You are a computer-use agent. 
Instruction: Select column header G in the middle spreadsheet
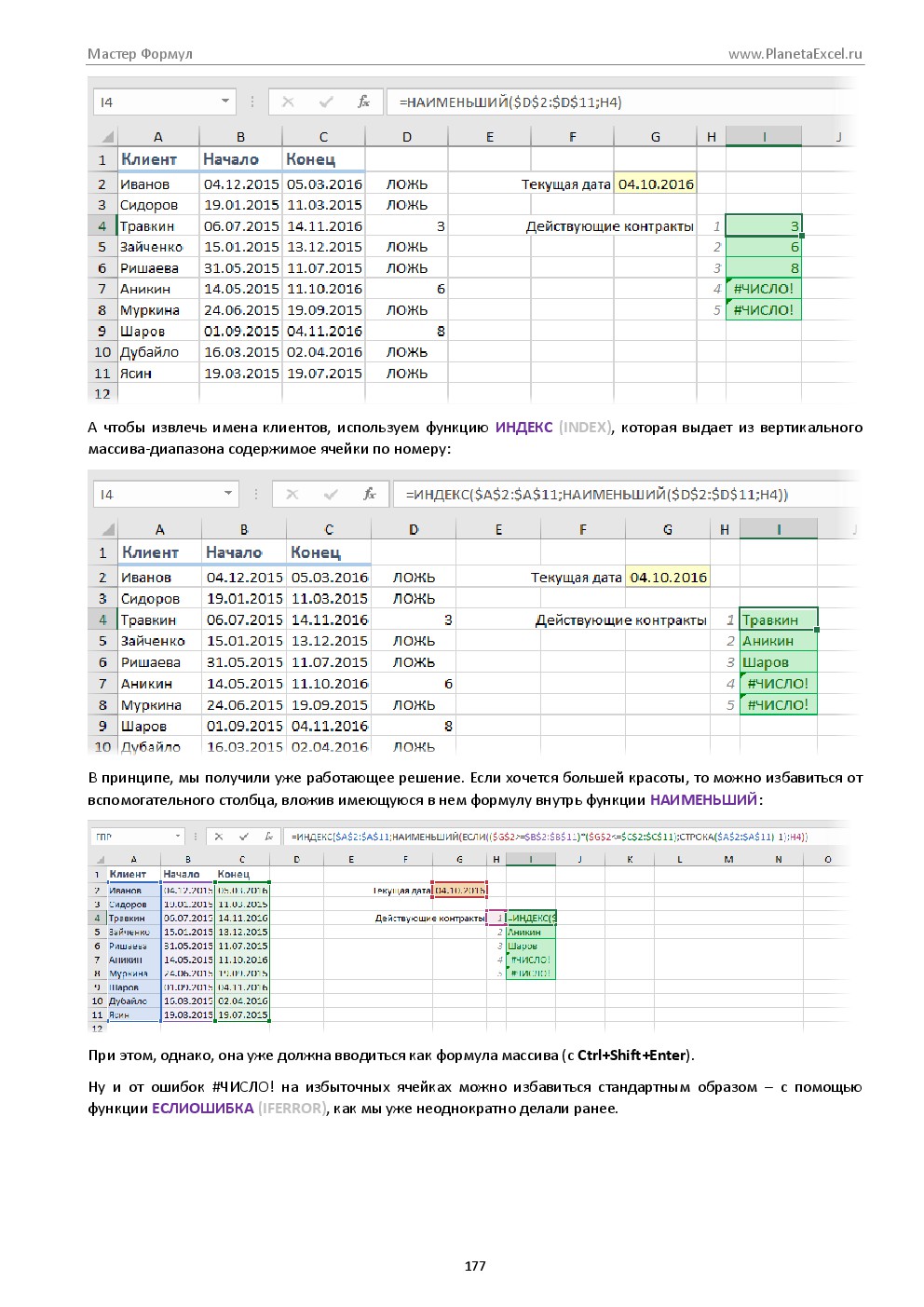pyautogui.click(x=667, y=530)
